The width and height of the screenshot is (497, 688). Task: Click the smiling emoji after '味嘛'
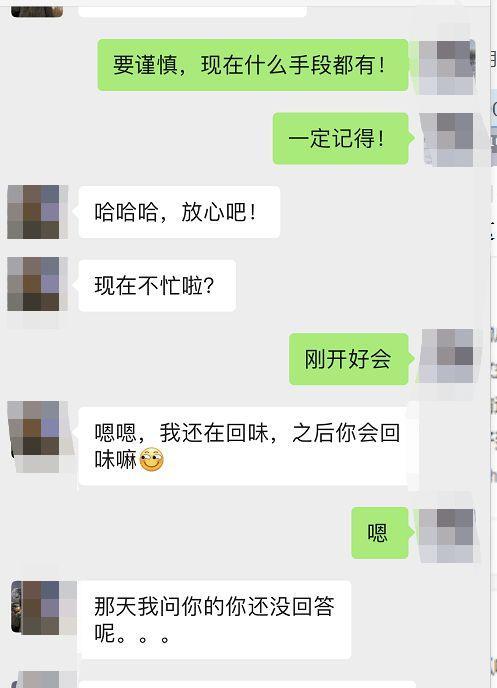tap(152, 460)
